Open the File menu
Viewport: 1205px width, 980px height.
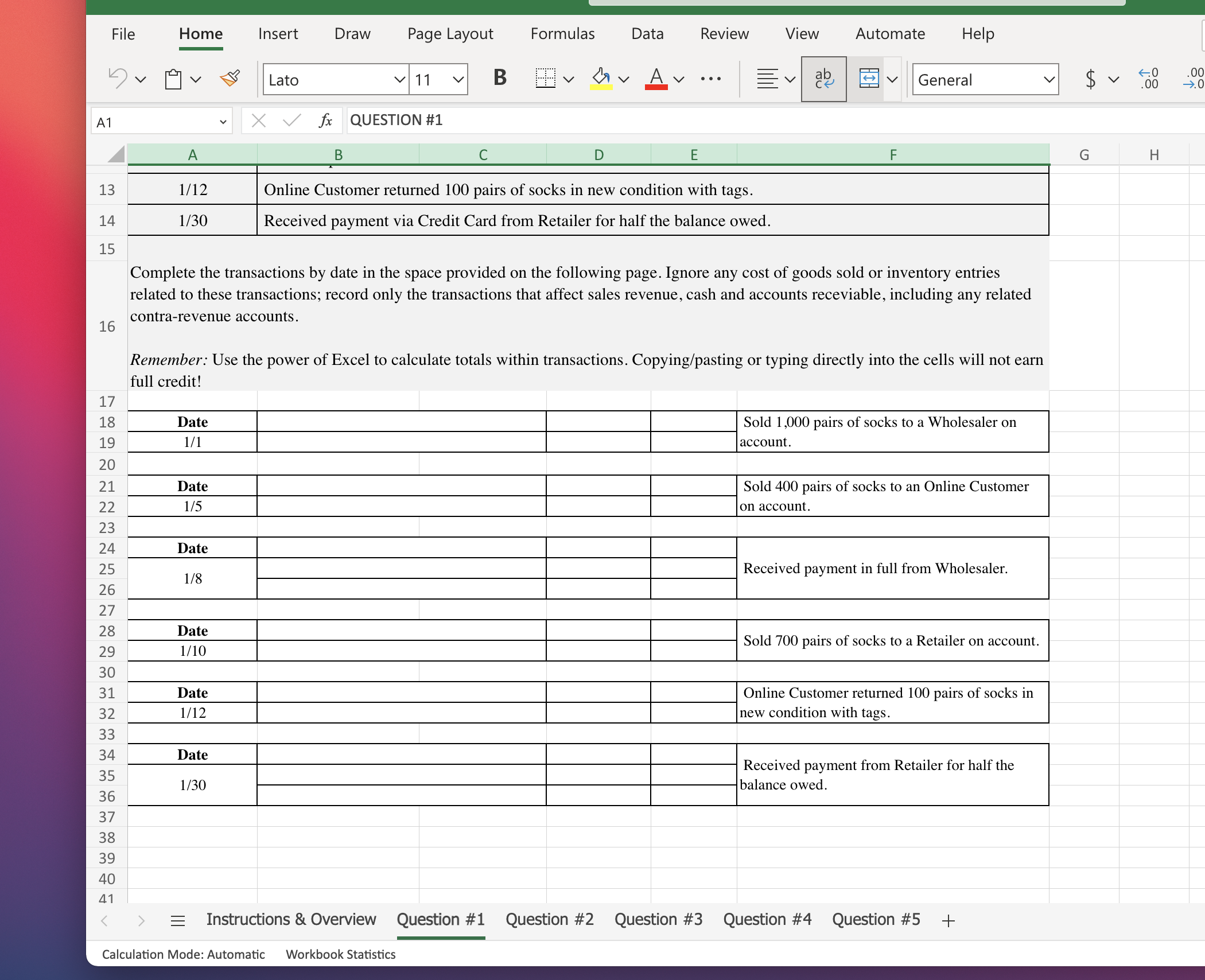(x=123, y=34)
